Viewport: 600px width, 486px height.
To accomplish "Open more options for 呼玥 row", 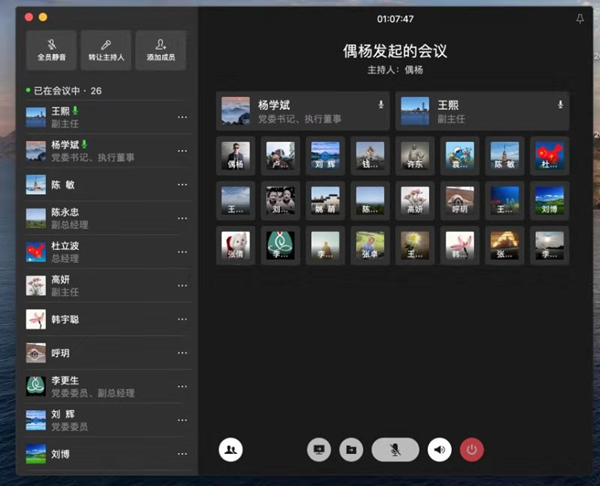I will coord(183,353).
